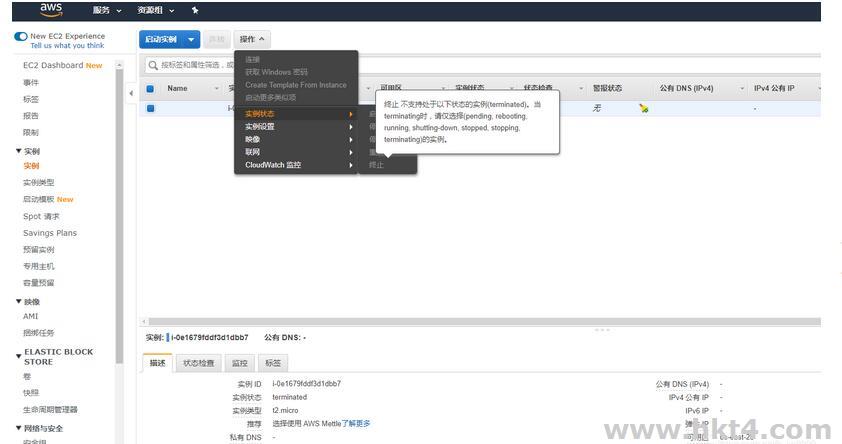The image size is (842, 444).
Task: Collapse the 操作 actions dropdown
Action: point(252,39)
